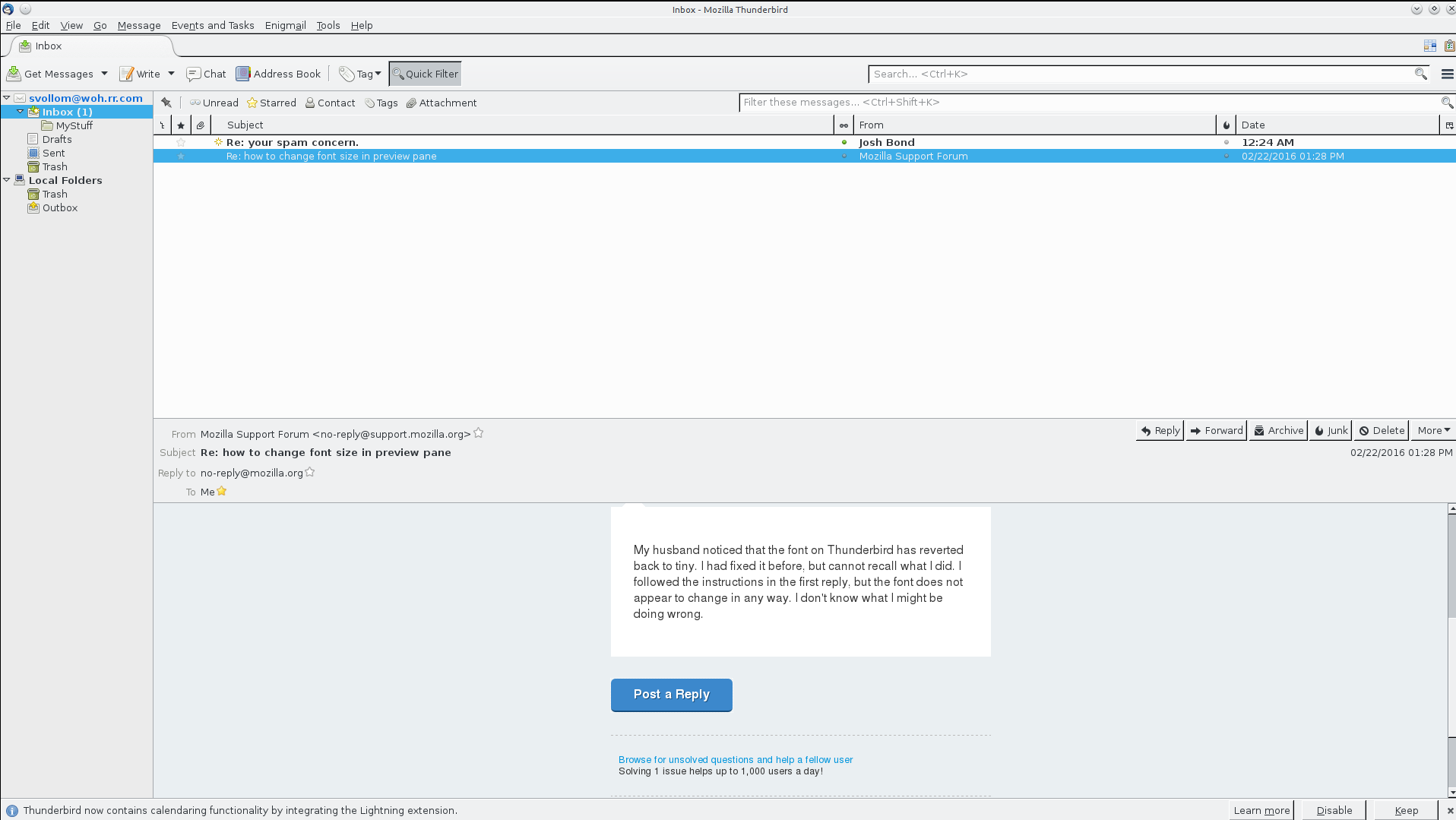Mark the open message as Junk
Viewport: 1456px width, 820px height.
pos(1331,430)
